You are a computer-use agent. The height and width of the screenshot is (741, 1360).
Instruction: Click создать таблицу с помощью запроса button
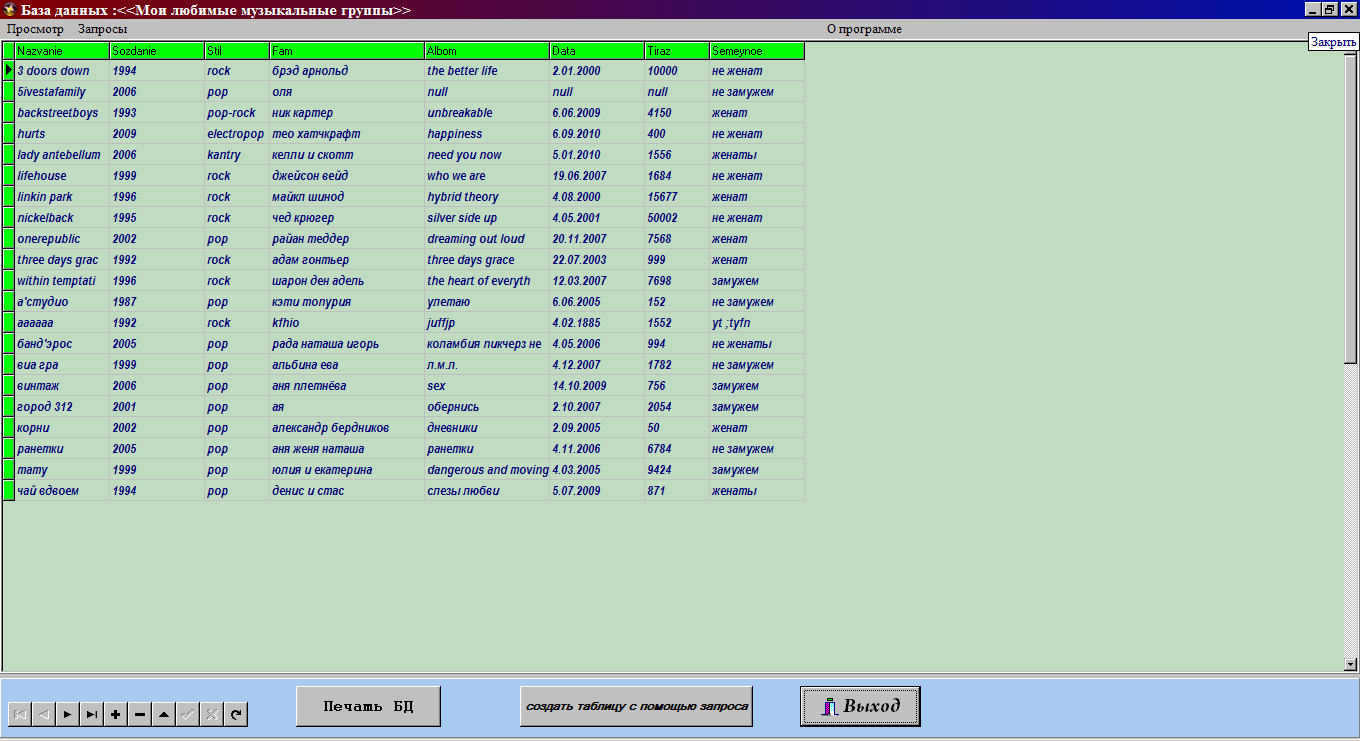pyautogui.click(x=636, y=706)
